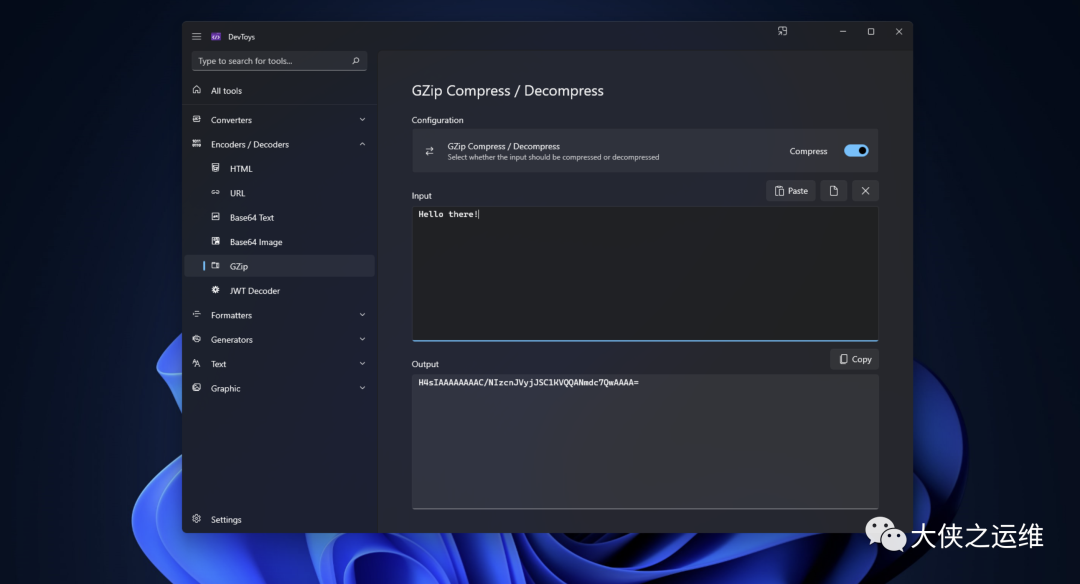The width and height of the screenshot is (1080, 584).
Task: Collapse the Encoders / Decoders chevron
Action: pos(362,144)
